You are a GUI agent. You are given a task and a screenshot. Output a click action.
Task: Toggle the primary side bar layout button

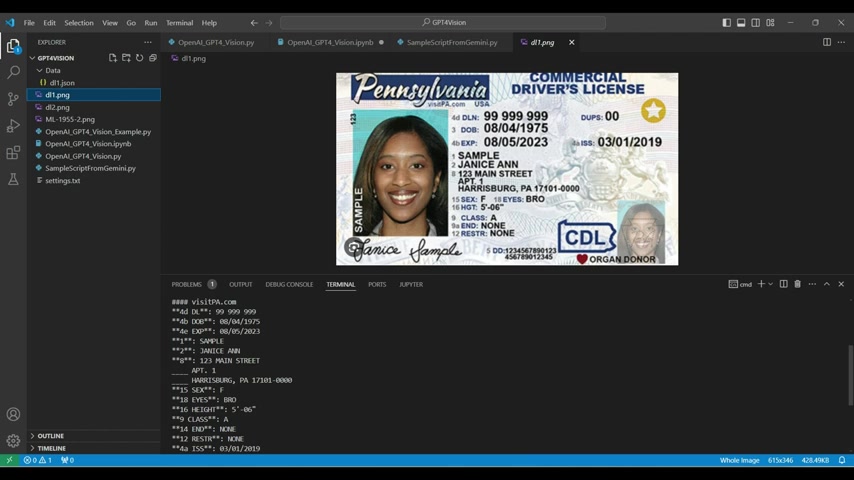click(x=726, y=23)
